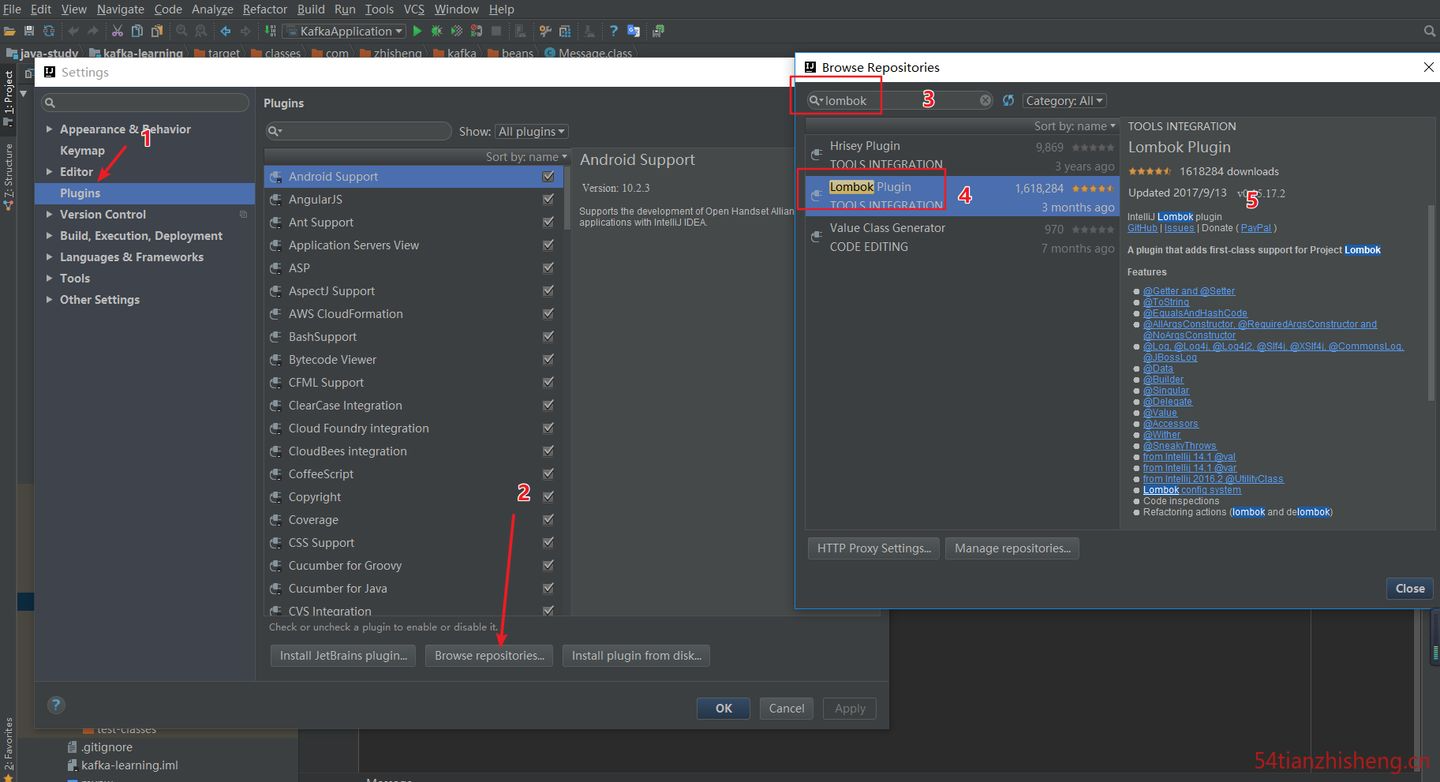Click the HTTP Proxy Settings... button
1440x782 pixels.
(873, 548)
